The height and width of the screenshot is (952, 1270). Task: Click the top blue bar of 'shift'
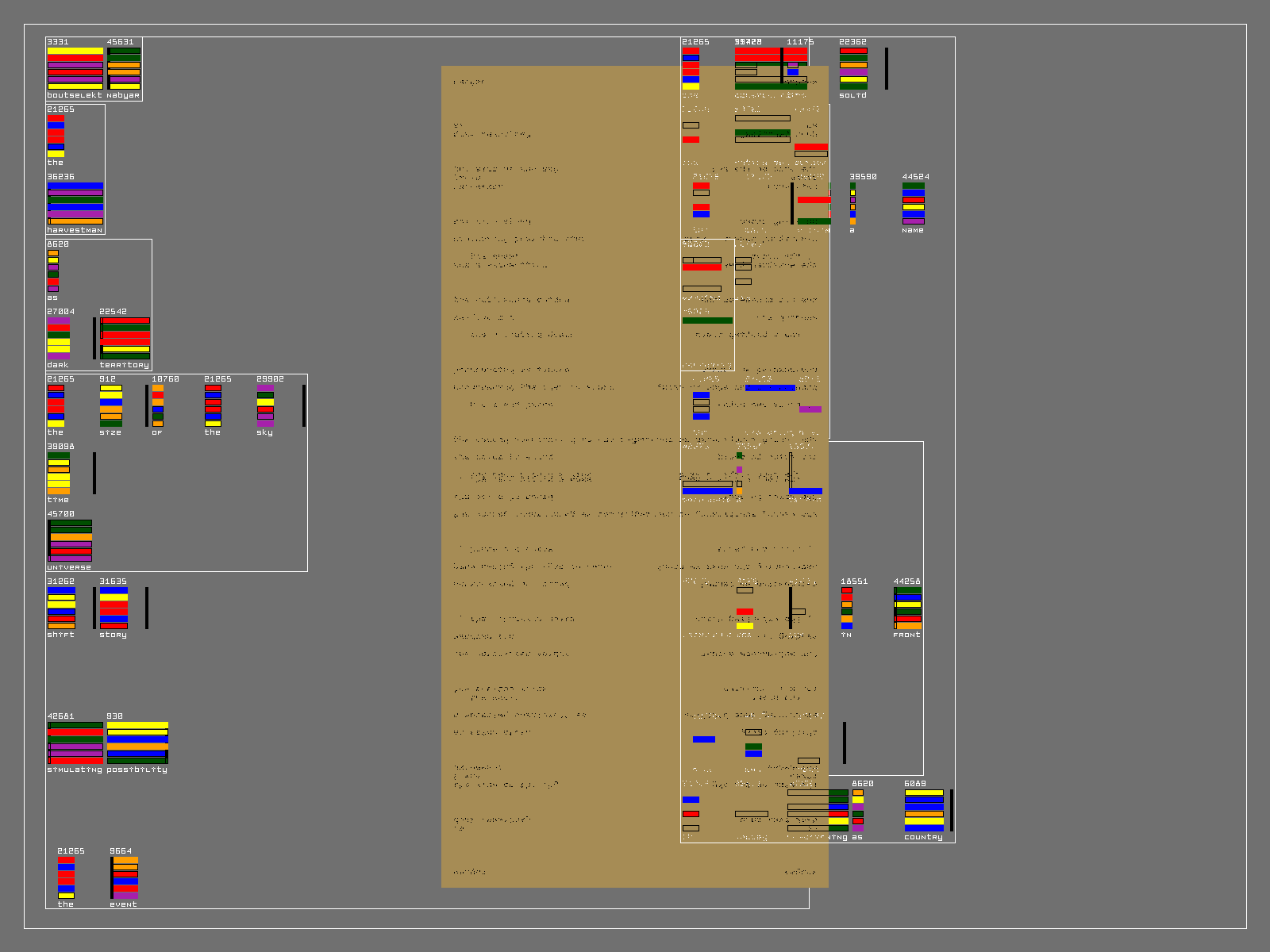coord(61,590)
